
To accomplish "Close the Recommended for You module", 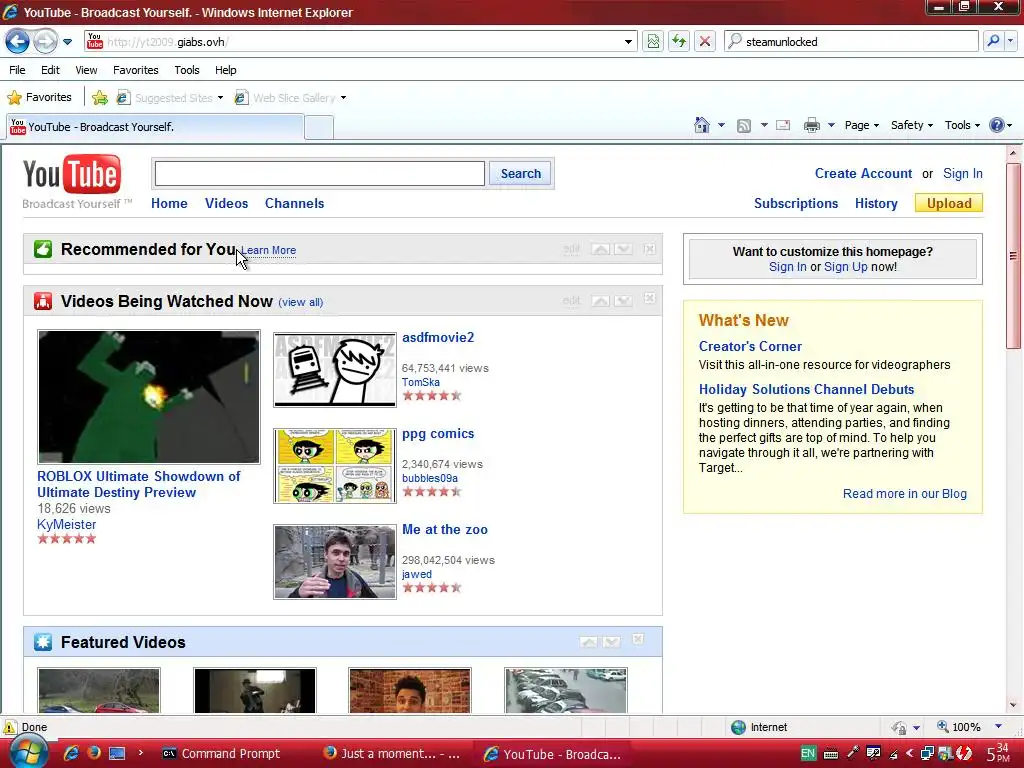I will click(x=649, y=249).
